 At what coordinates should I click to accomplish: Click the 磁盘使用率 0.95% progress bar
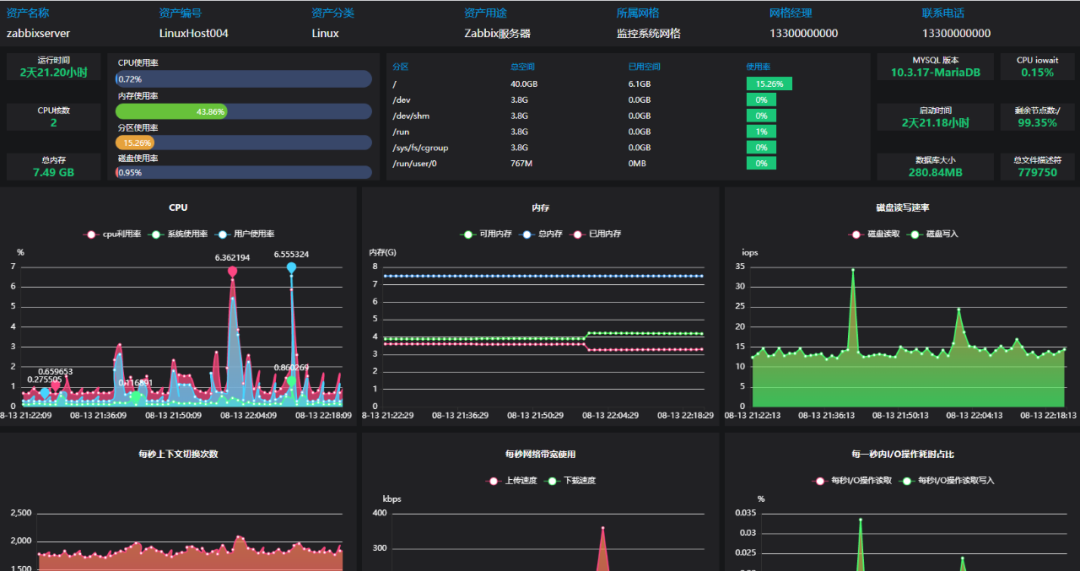tap(243, 172)
